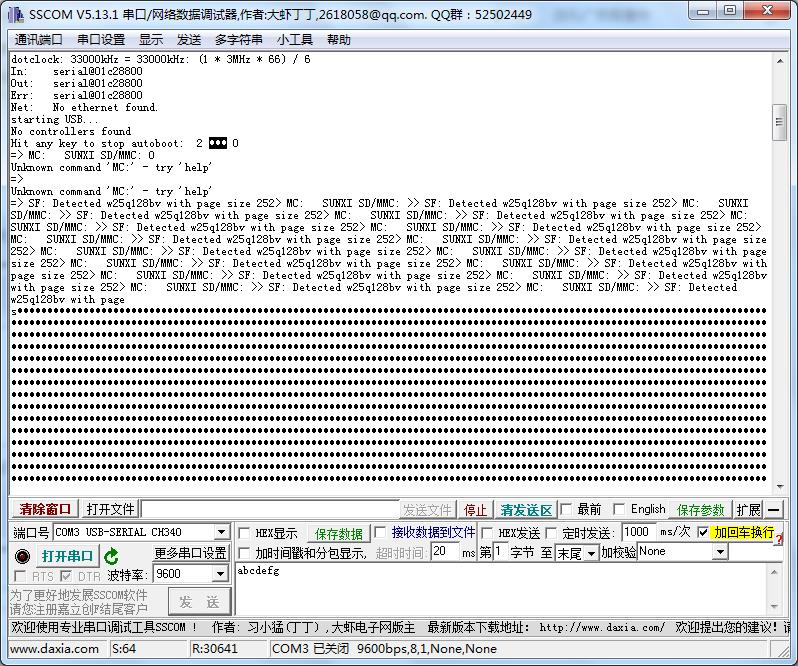This screenshot has height=666, width=798.
Task: Click the 清发送区 clear send area button
Action: coord(526,510)
